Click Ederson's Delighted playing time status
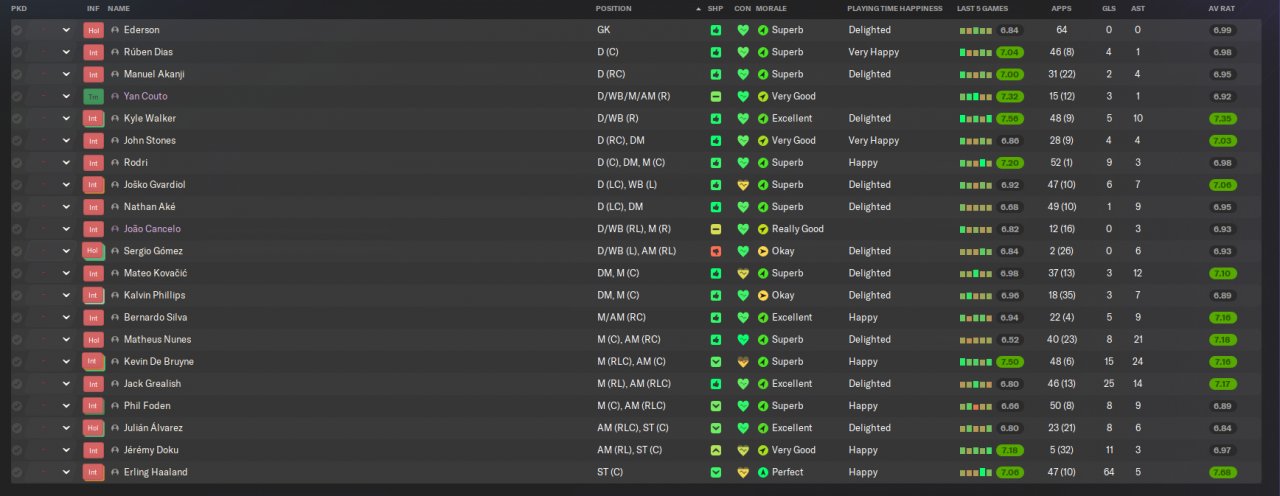1280x496 pixels. click(x=869, y=30)
